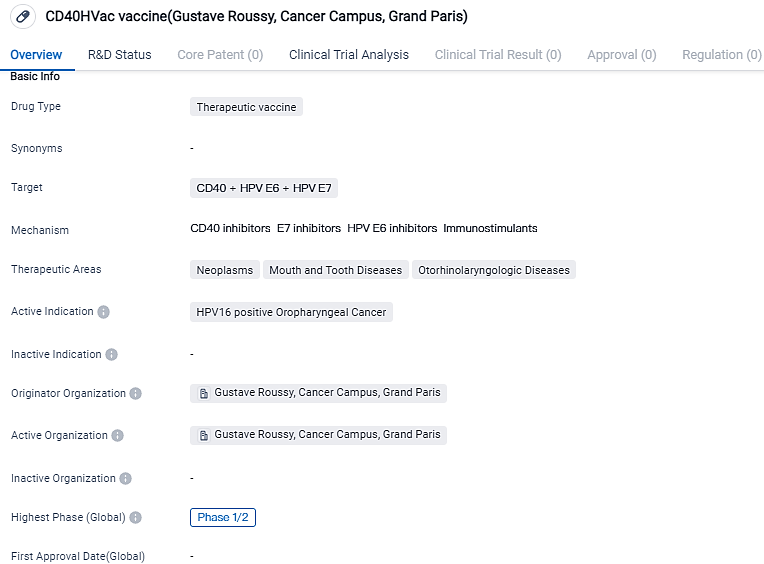Click HPV16 positive Oropharyngeal Cancer indication tag
Image resolution: width=764 pixels, height=564 pixels.
291,312
